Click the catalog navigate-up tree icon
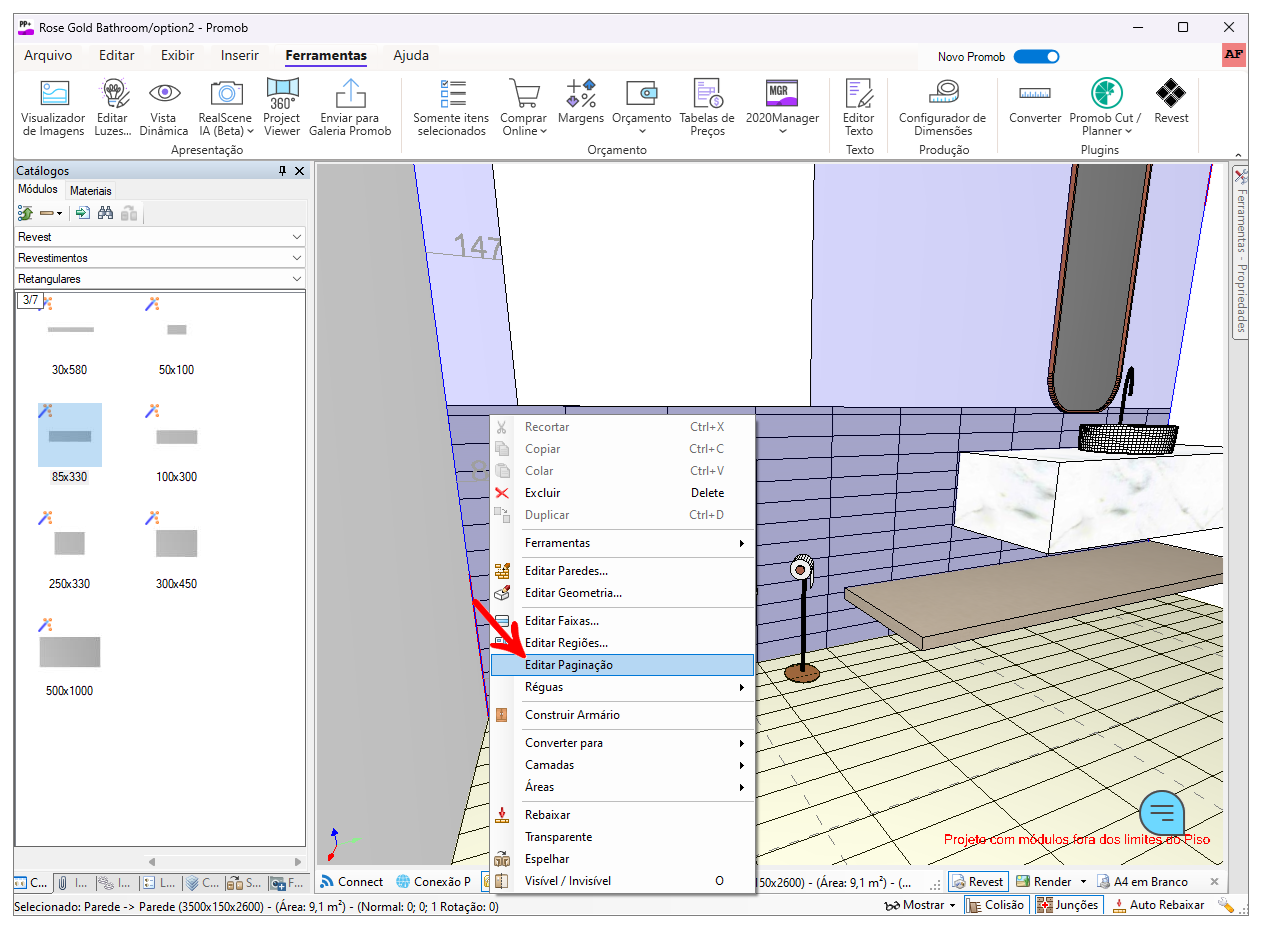The height and width of the screenshot is (932, 1262). pos(26,213)
